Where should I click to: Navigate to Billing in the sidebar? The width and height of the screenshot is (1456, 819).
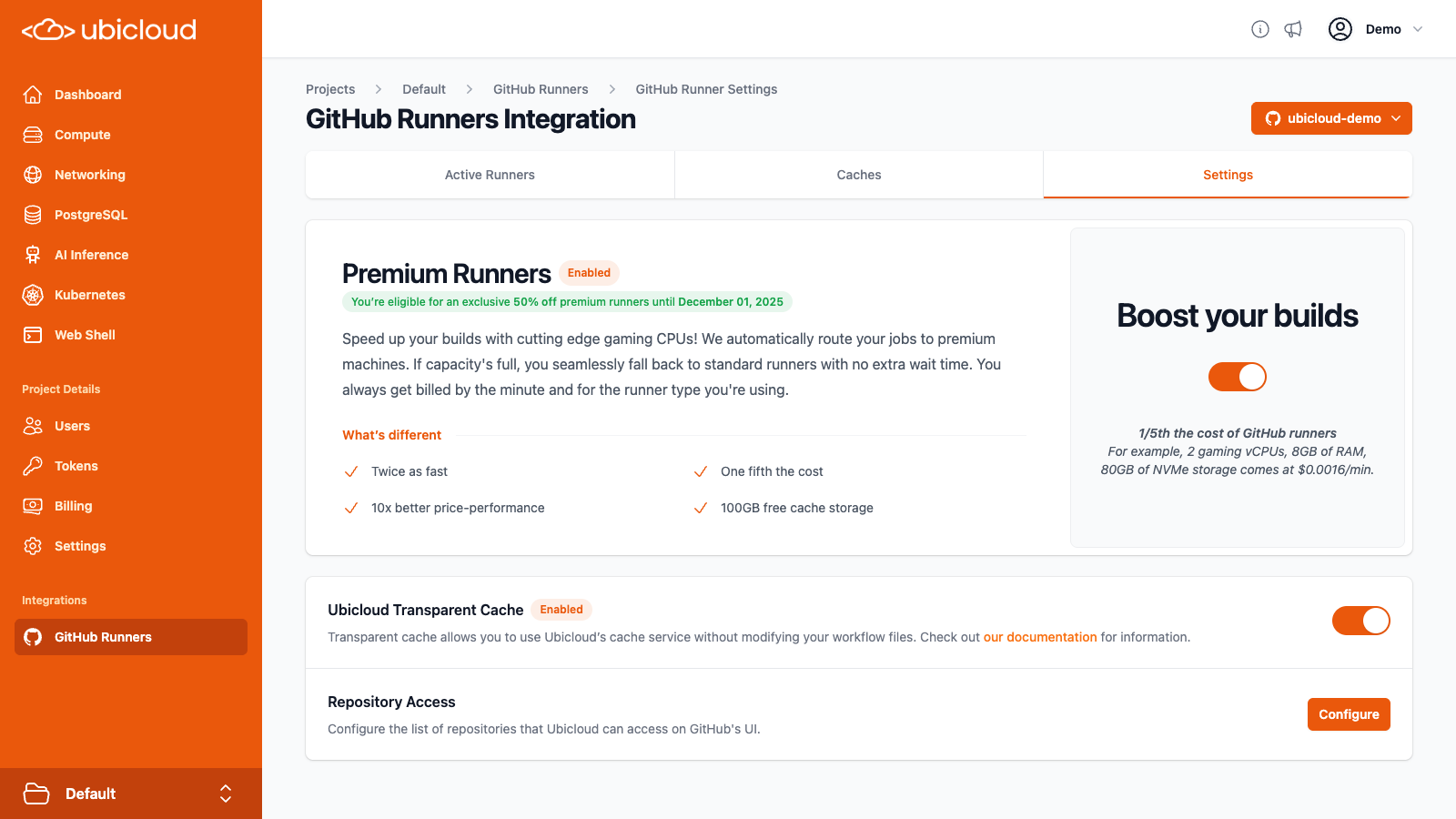[73, 506]
